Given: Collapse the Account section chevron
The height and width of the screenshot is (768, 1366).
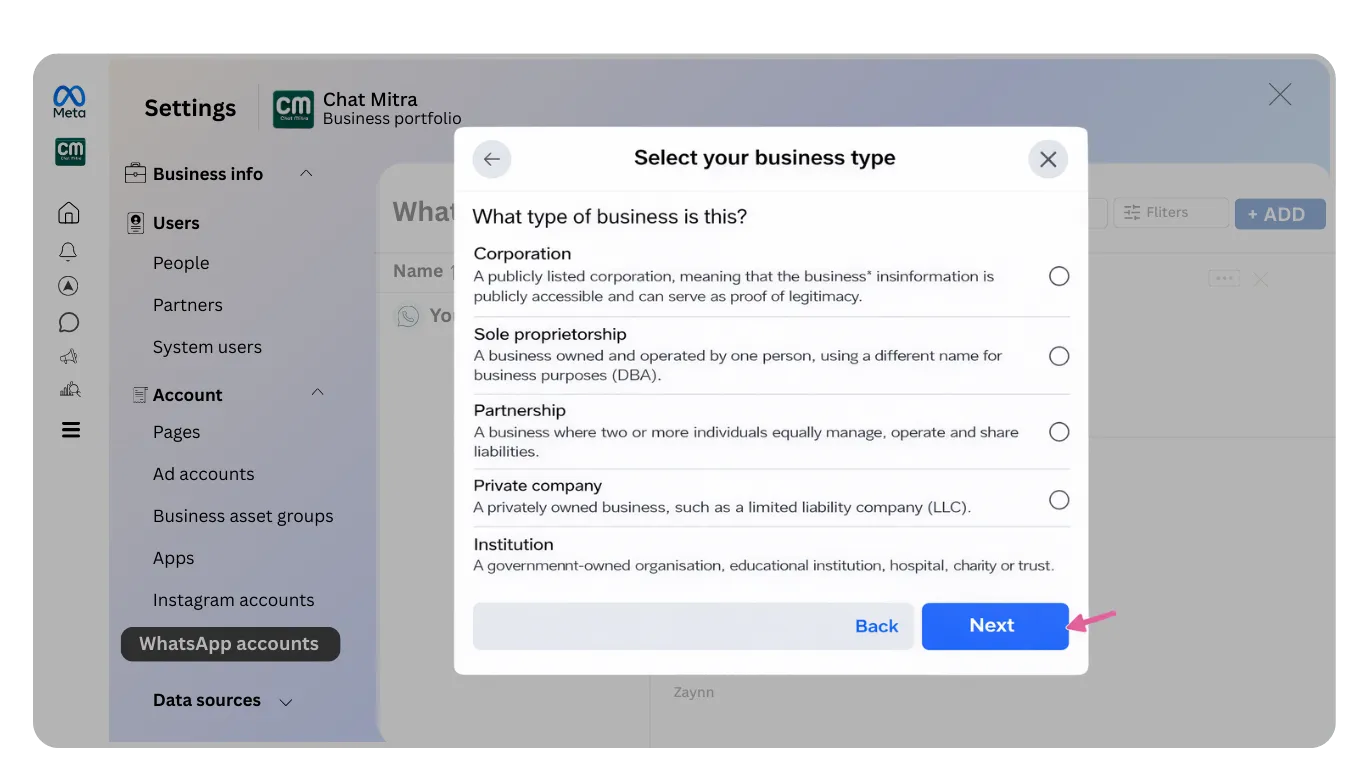Looking at the screenshot, I should pyautogui.click(x=317, y=393).
